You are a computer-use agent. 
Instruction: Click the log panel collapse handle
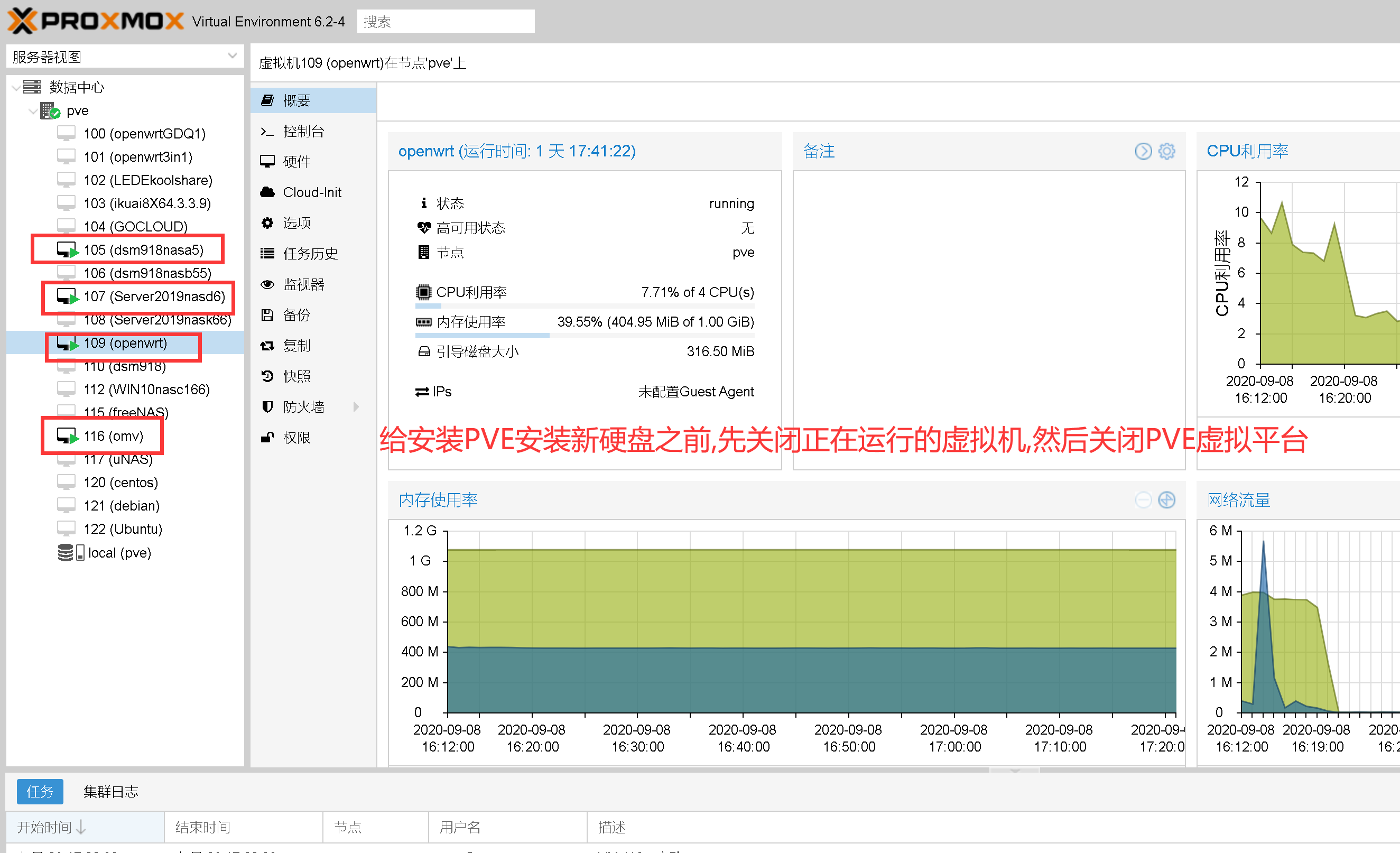(1015, 771)
